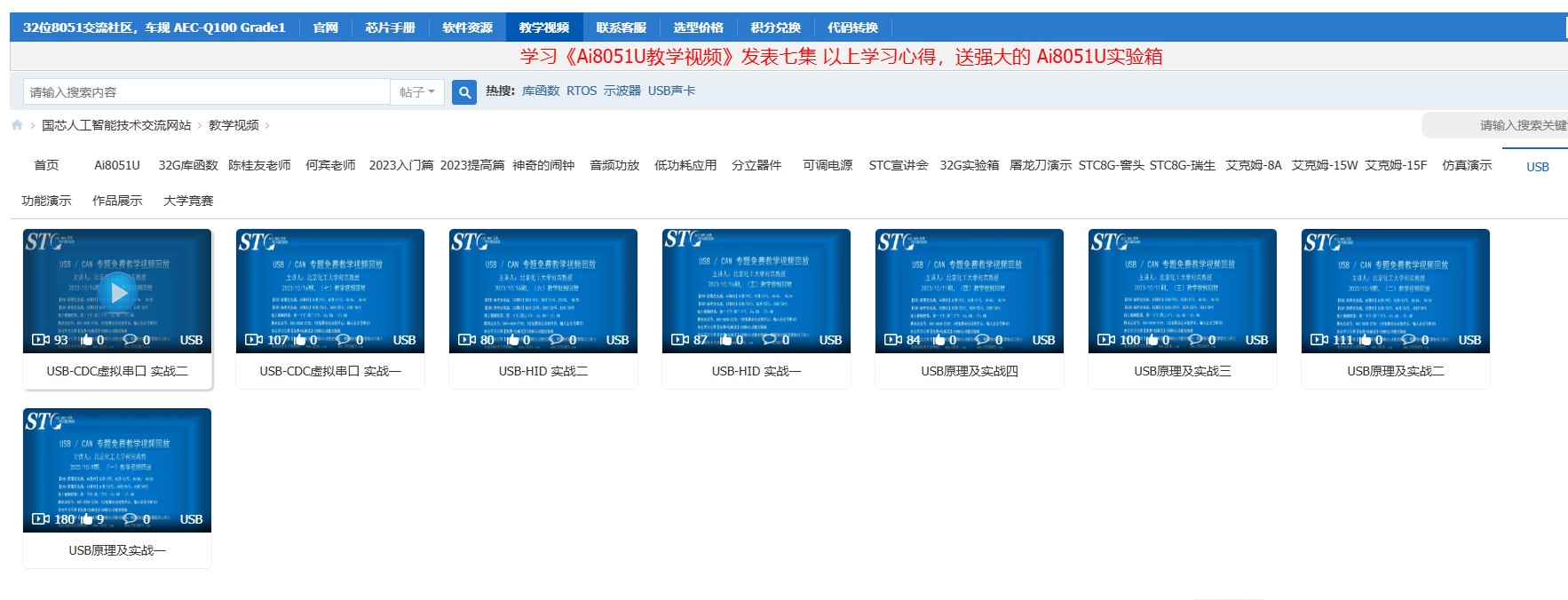Click thumbs-up icon on USB原理及实战四 card
The image size is (1568, 600).
click(938, 340)
